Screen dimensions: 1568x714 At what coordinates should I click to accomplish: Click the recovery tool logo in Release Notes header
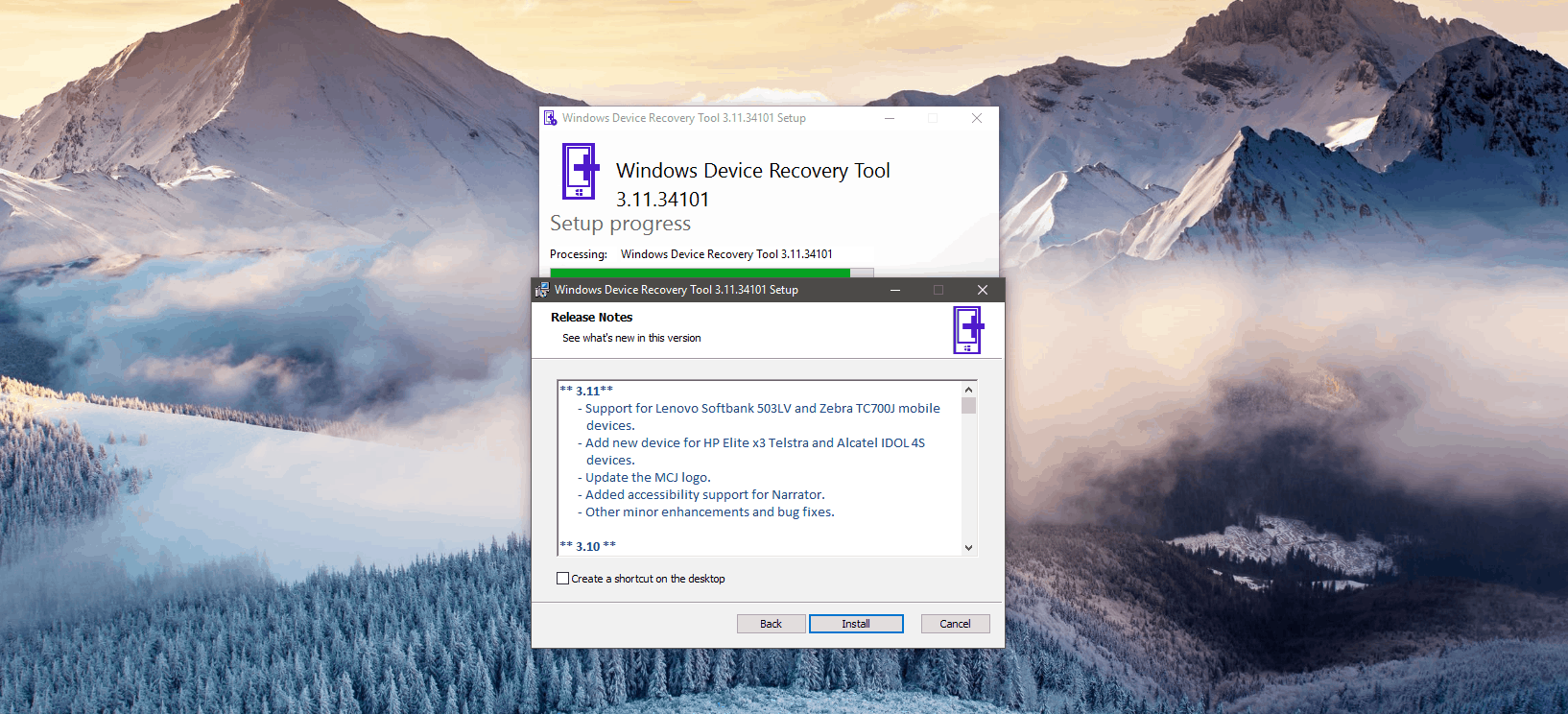click(968, 330)
